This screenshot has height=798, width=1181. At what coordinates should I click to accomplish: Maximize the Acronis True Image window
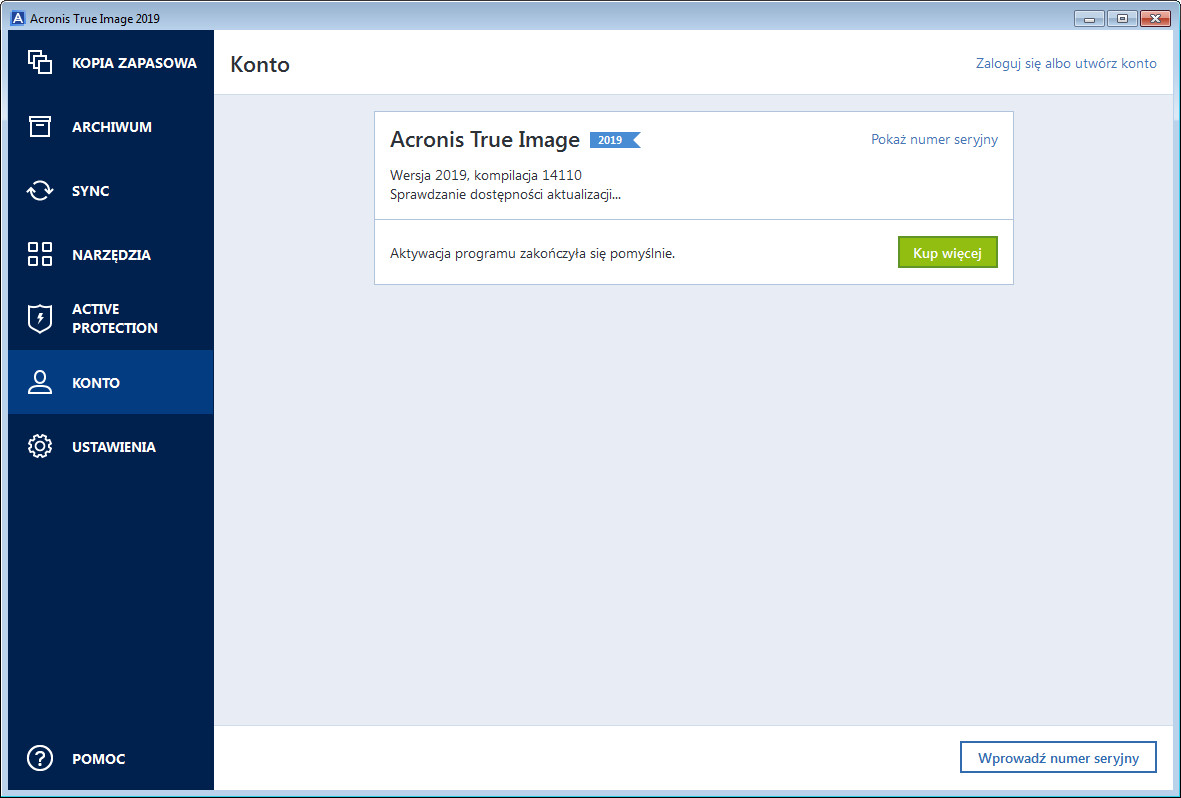[1122, 18]
